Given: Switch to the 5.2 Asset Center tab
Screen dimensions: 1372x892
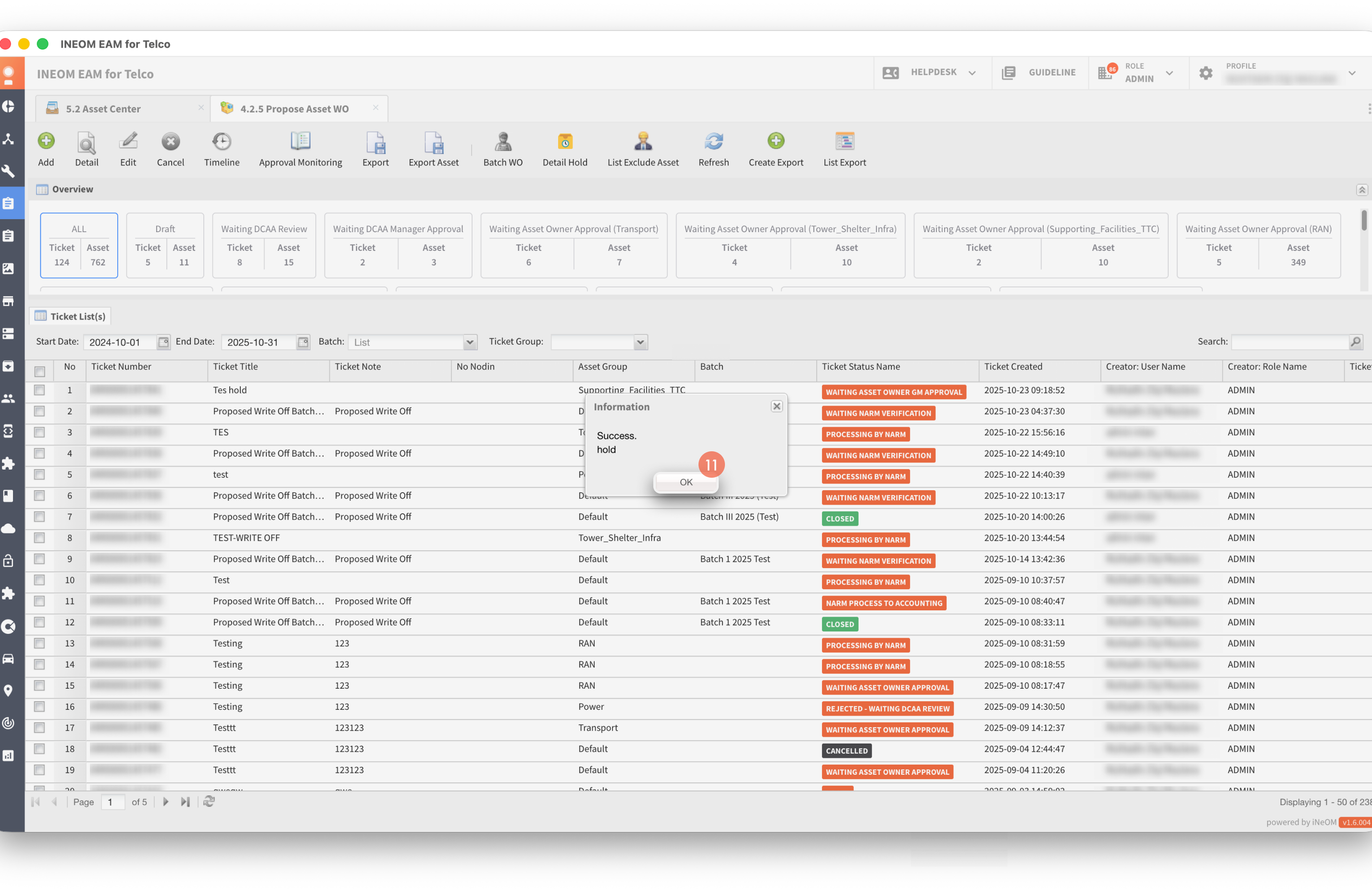Looking at the screenshot, I should (x=104, y=109).
